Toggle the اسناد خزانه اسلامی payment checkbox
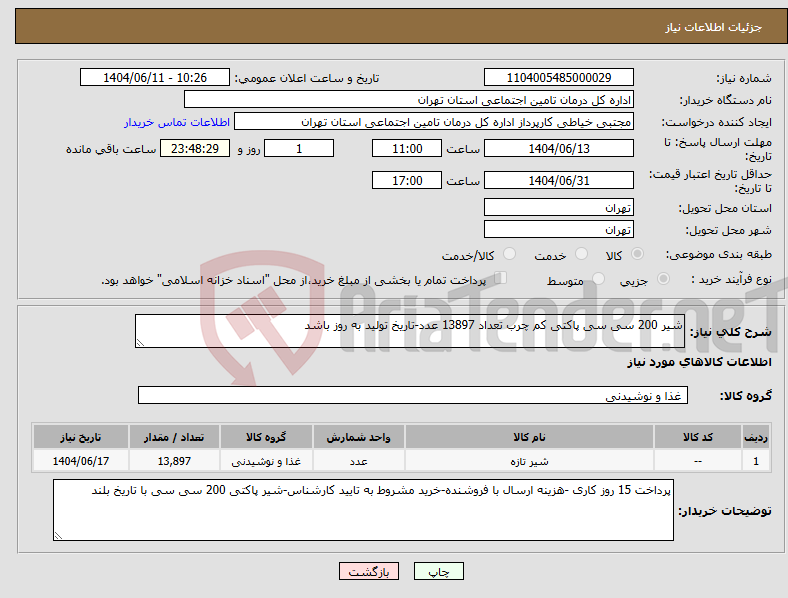788x598 pixels. click(501, 278)
